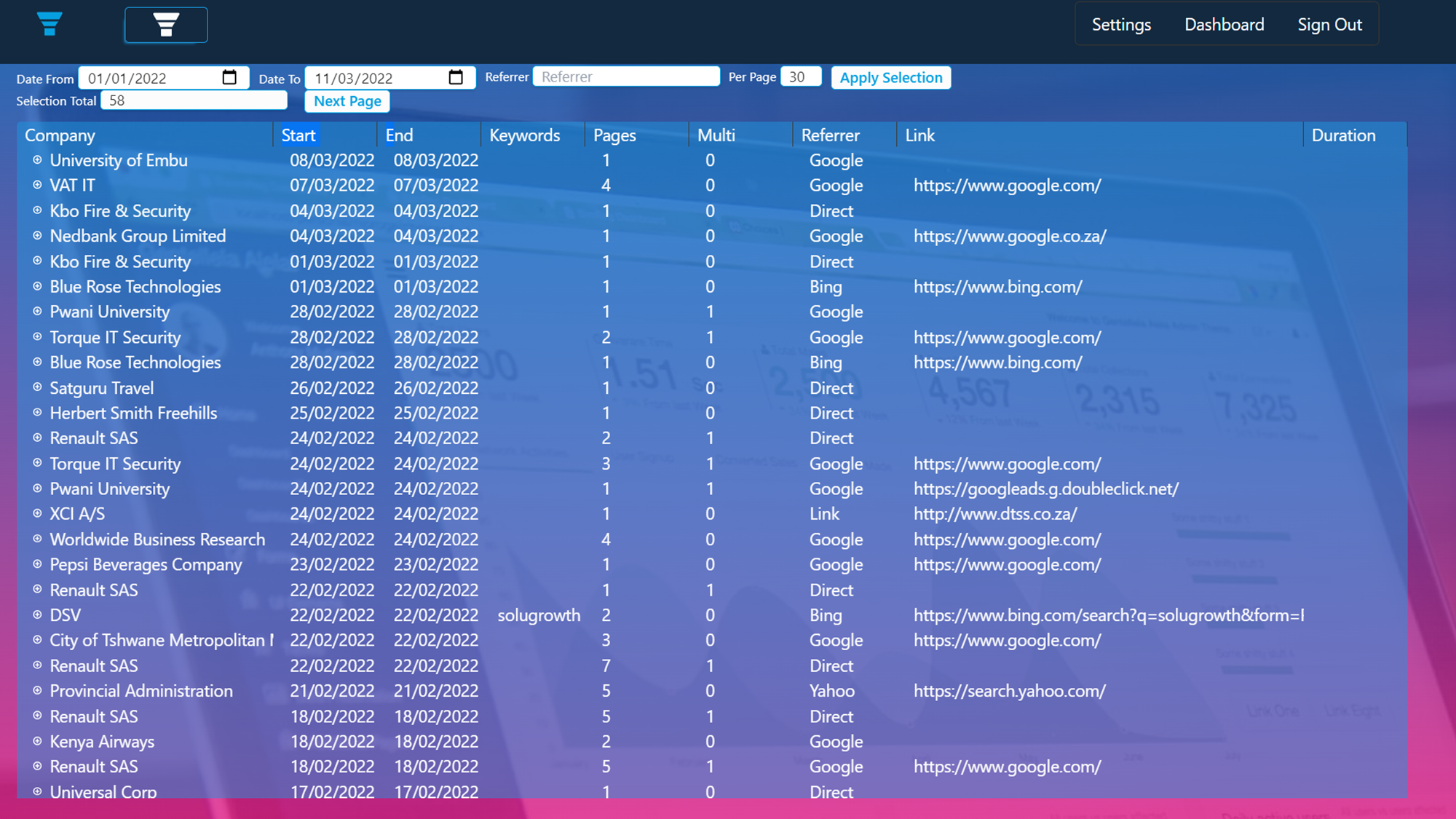
Task: Expand the Pepsi Beverages Company row
Action: [x=37, y=564]
